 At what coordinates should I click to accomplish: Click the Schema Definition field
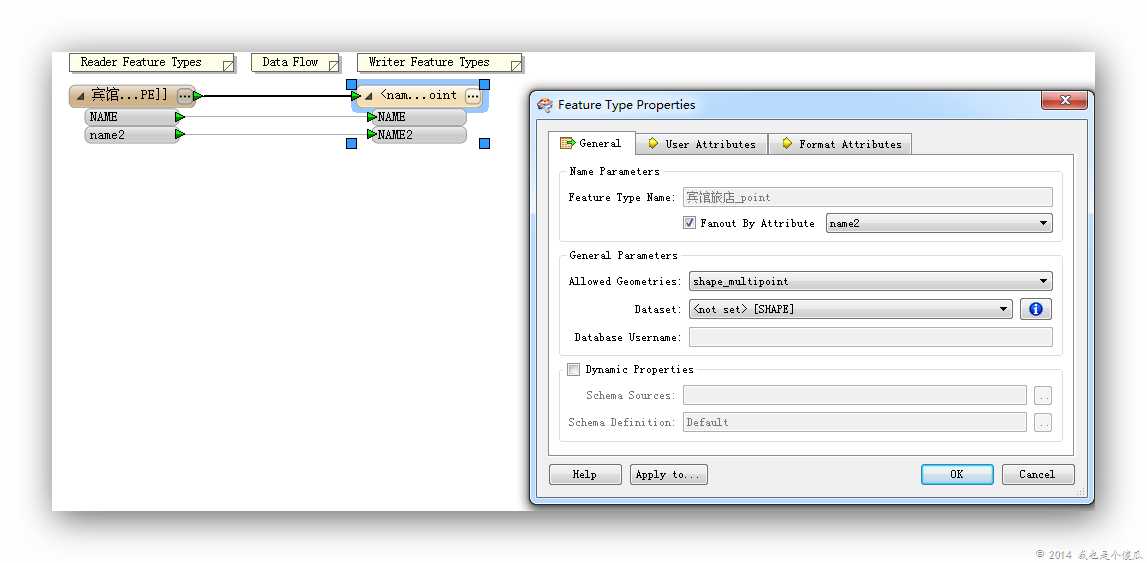click(x=854, y=422)
